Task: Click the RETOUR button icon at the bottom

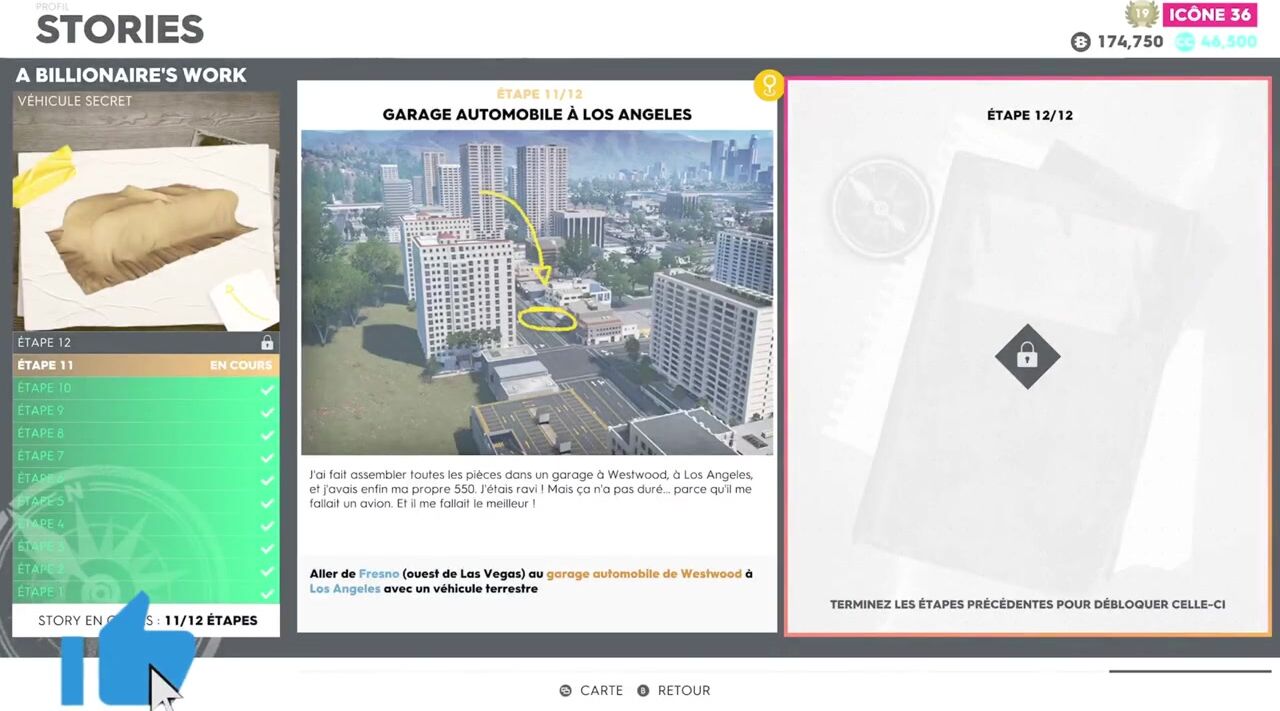Action: [643, 691]
